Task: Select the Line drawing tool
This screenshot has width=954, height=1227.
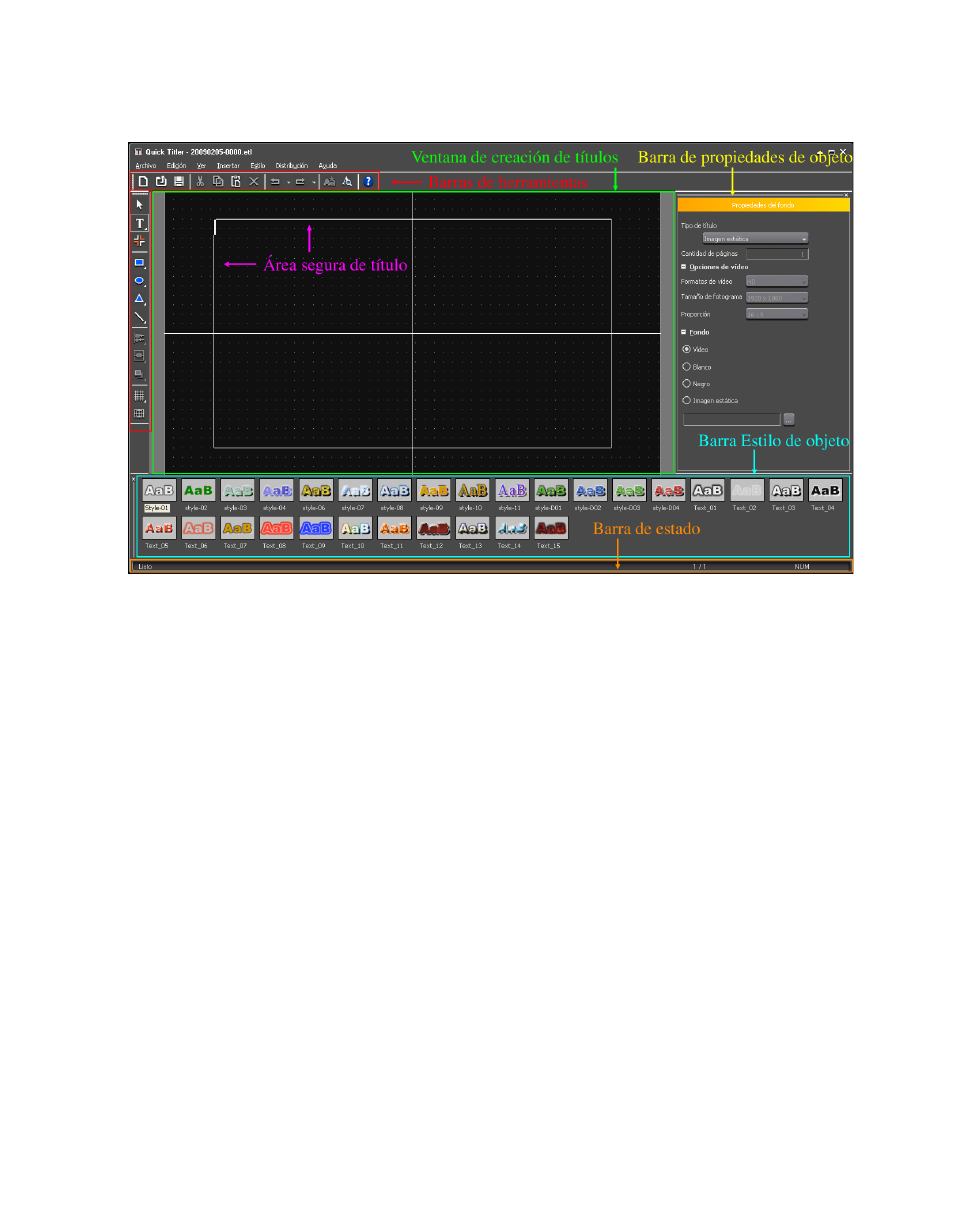Action: [x=140, y=317]
